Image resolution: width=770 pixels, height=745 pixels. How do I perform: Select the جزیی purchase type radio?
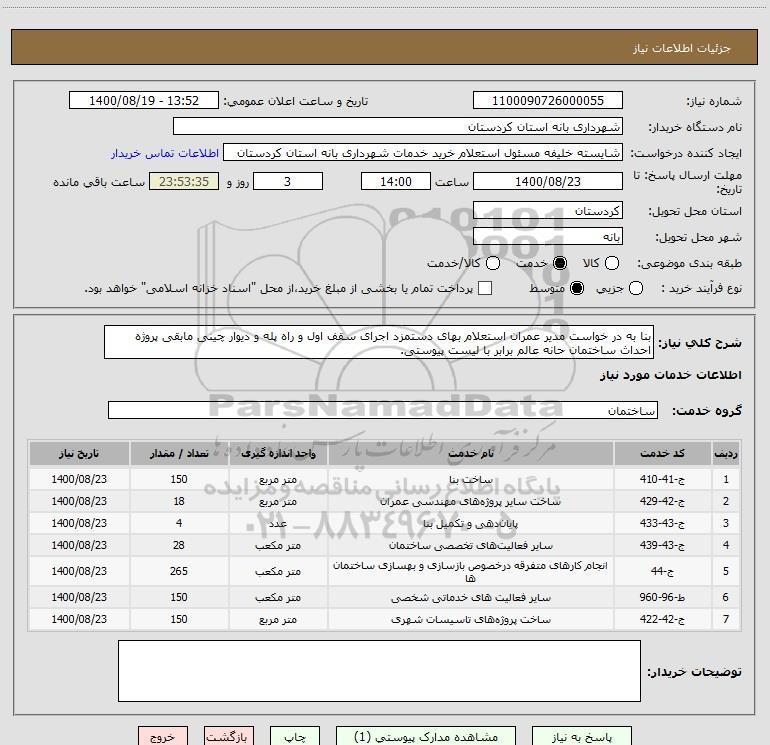coord(636,288)
